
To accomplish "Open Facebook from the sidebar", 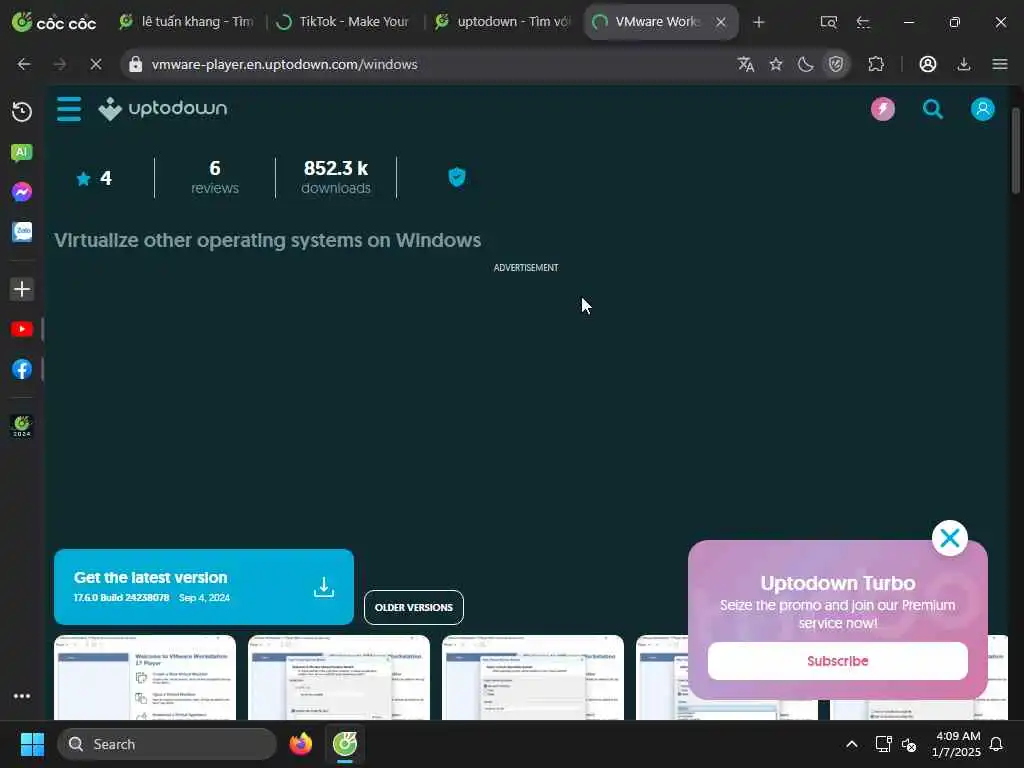I will pyautogui.click(x=22, y=369).
